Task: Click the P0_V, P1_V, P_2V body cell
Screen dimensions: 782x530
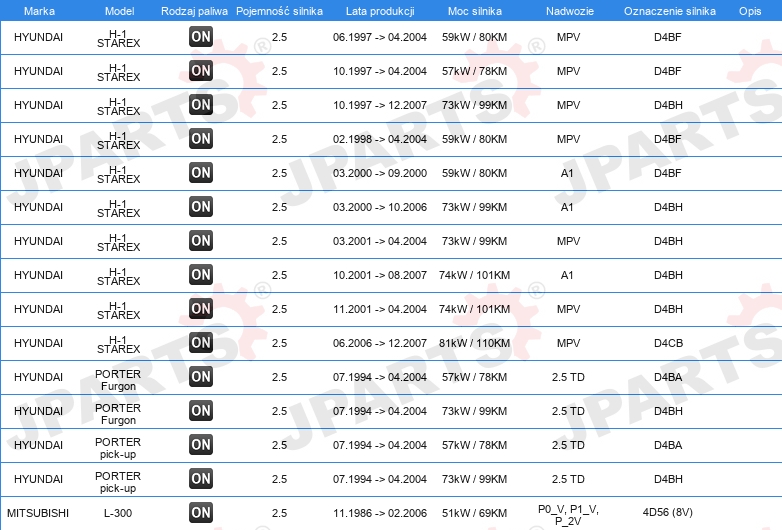Action: [x=568, y=515]
